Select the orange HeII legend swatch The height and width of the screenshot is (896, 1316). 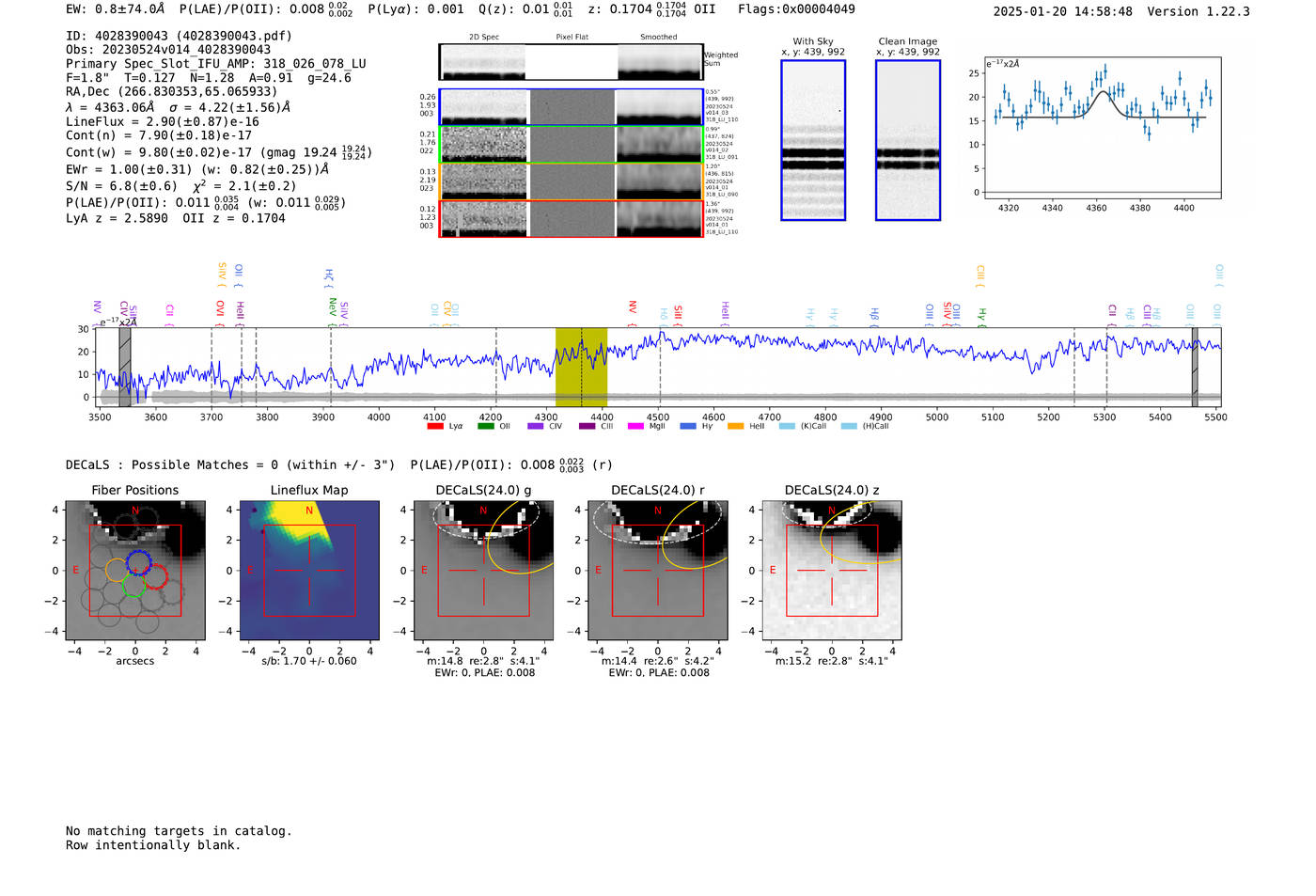pyautogui.click(x=736, y=427)
